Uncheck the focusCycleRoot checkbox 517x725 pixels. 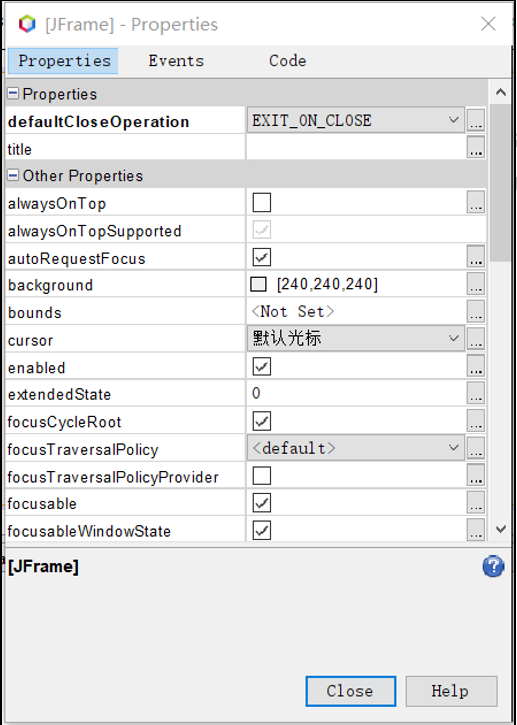click(262, 421)
